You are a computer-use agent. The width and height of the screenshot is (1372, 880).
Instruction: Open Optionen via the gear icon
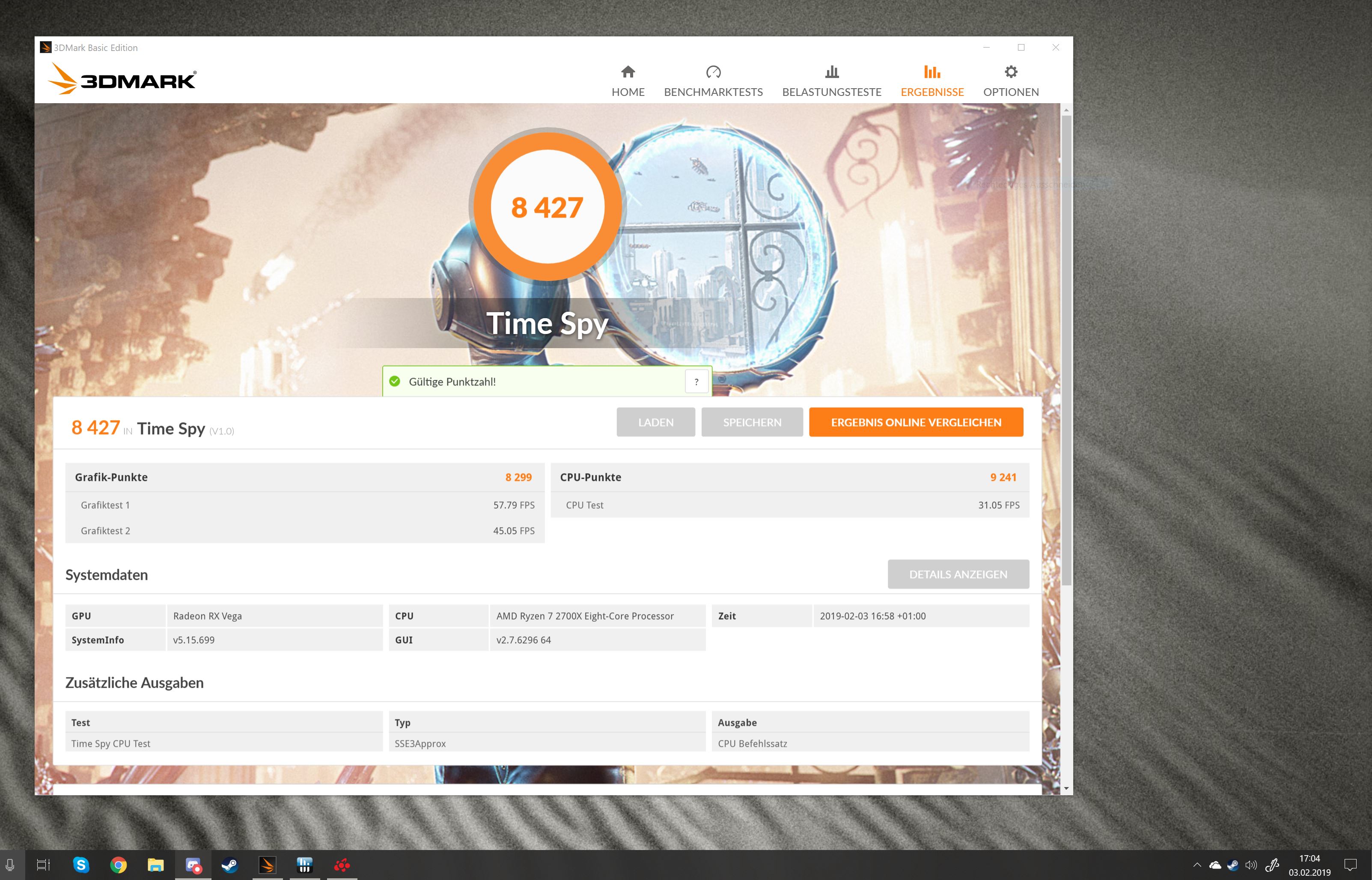coord(1010,72)
